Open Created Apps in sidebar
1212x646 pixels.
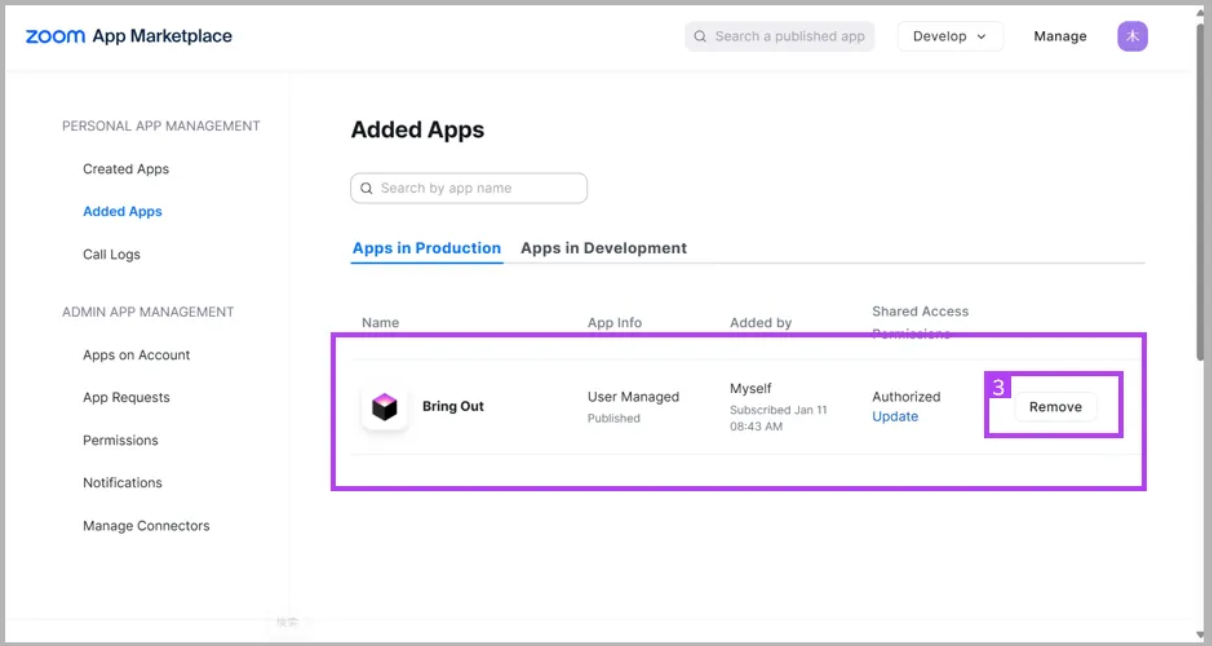(x=126, y=169)
